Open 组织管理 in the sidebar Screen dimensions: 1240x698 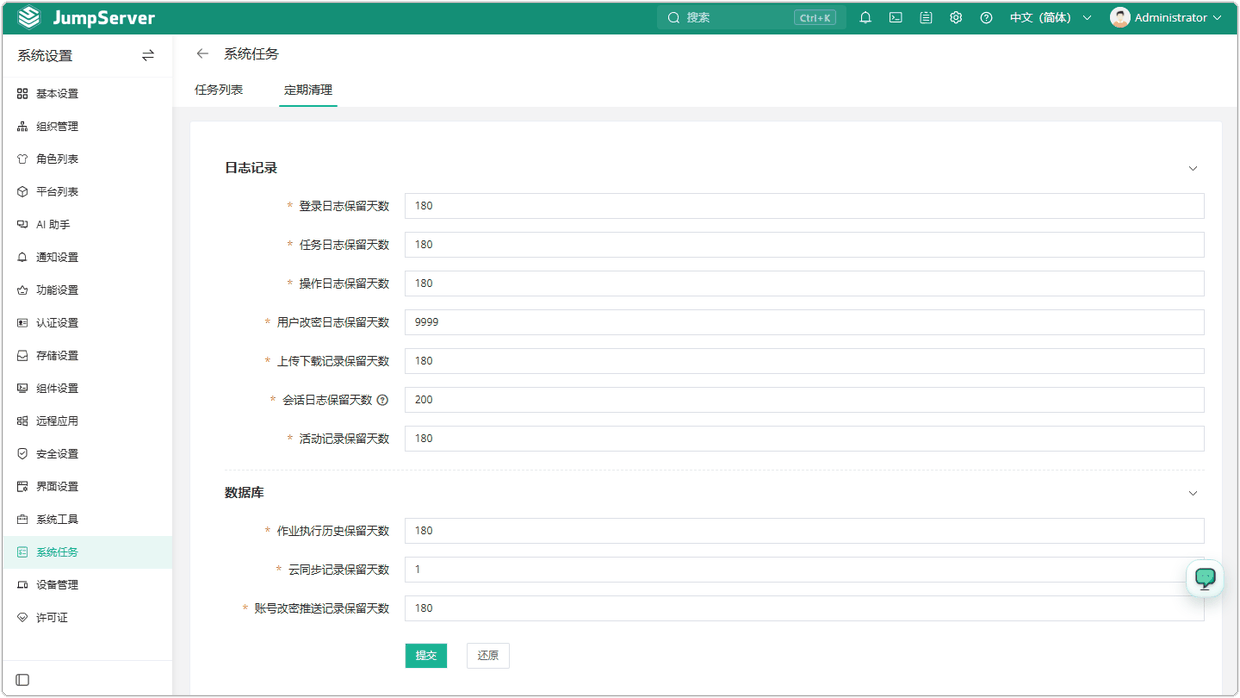86,127
